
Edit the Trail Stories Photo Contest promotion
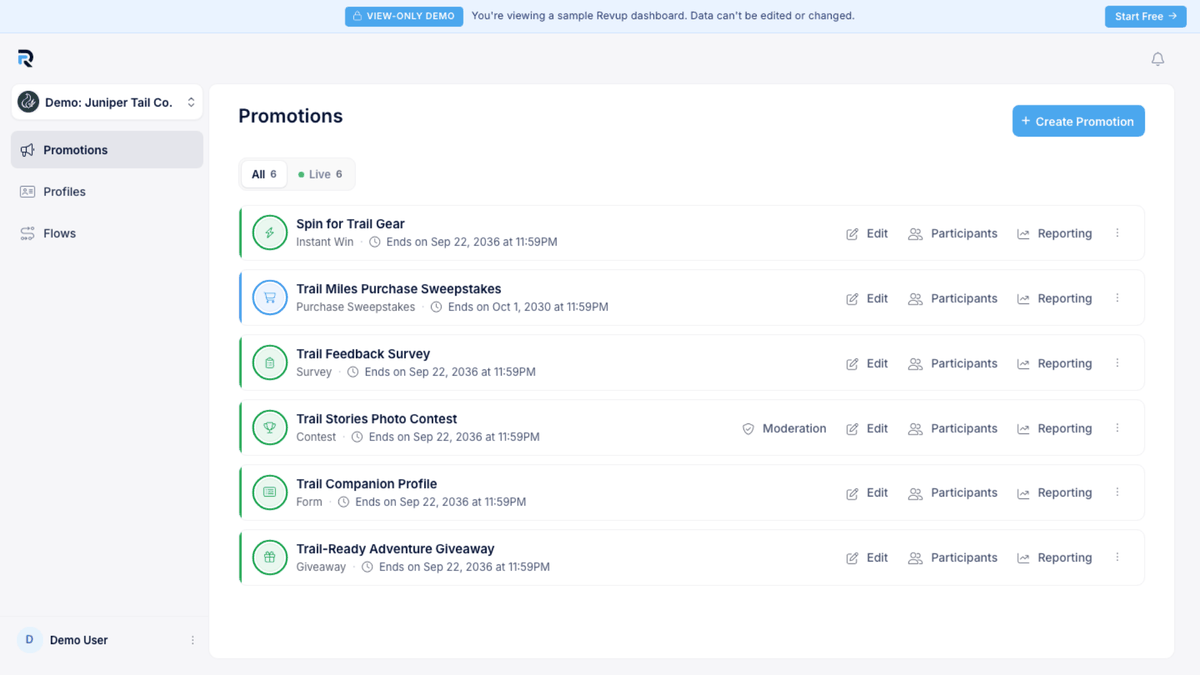point(867,428)
